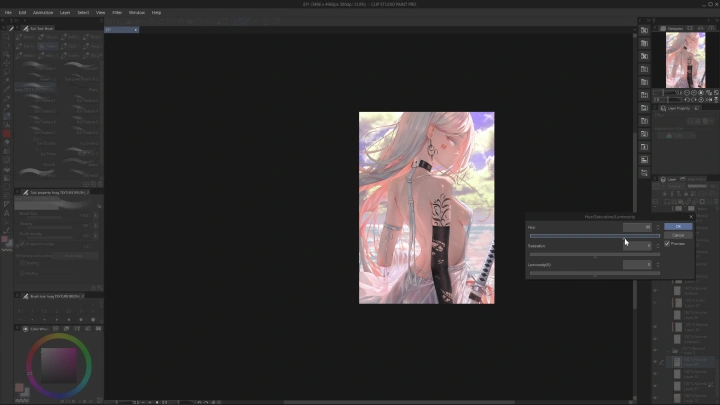
Task: Click the Saturation value stepper arrows
Action: coord(658,246)
